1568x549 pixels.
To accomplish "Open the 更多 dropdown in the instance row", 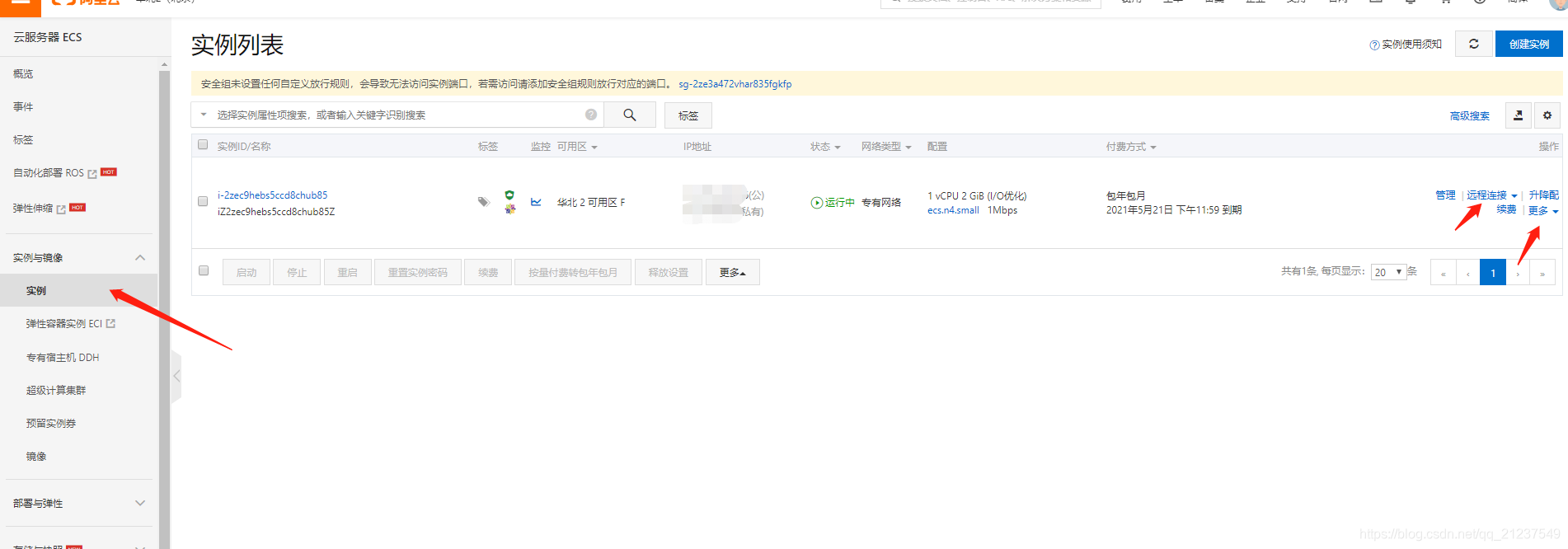I will point(1543,211).
